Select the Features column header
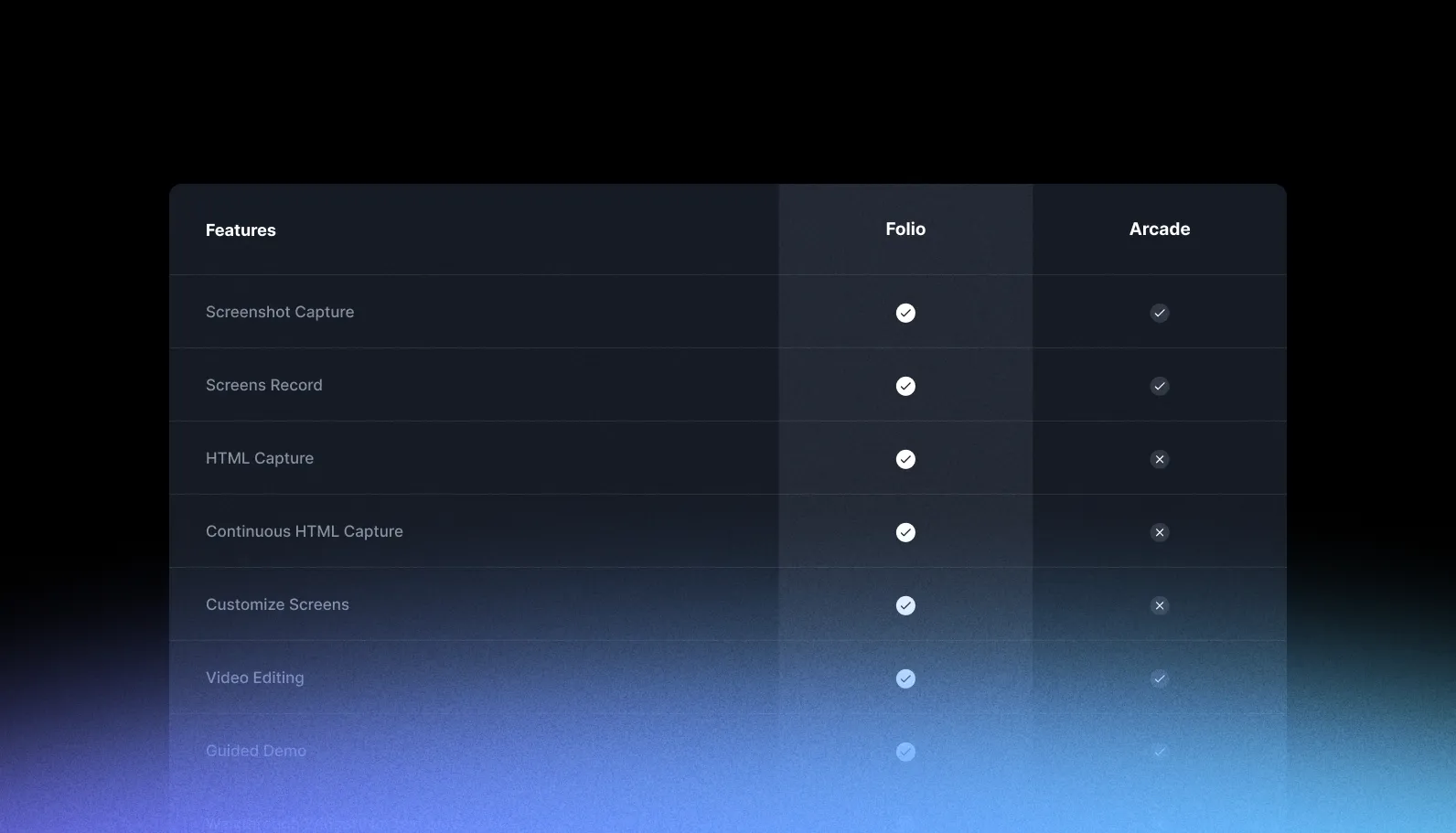Image resolution: width=1456 pixels, height=833 pixels. (x=241, y=230)
